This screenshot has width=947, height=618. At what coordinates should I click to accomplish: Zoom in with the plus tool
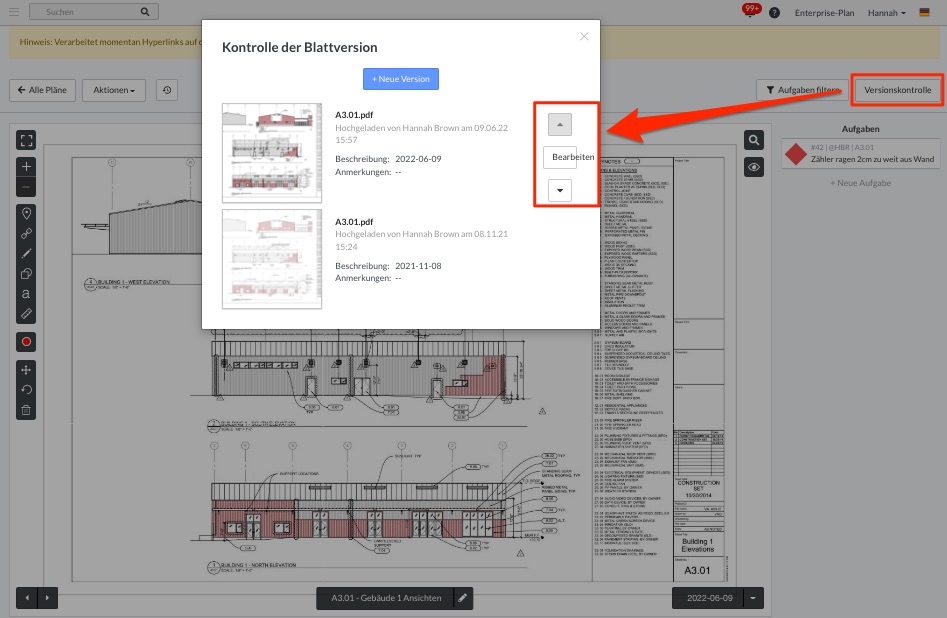tap(26, 166)
